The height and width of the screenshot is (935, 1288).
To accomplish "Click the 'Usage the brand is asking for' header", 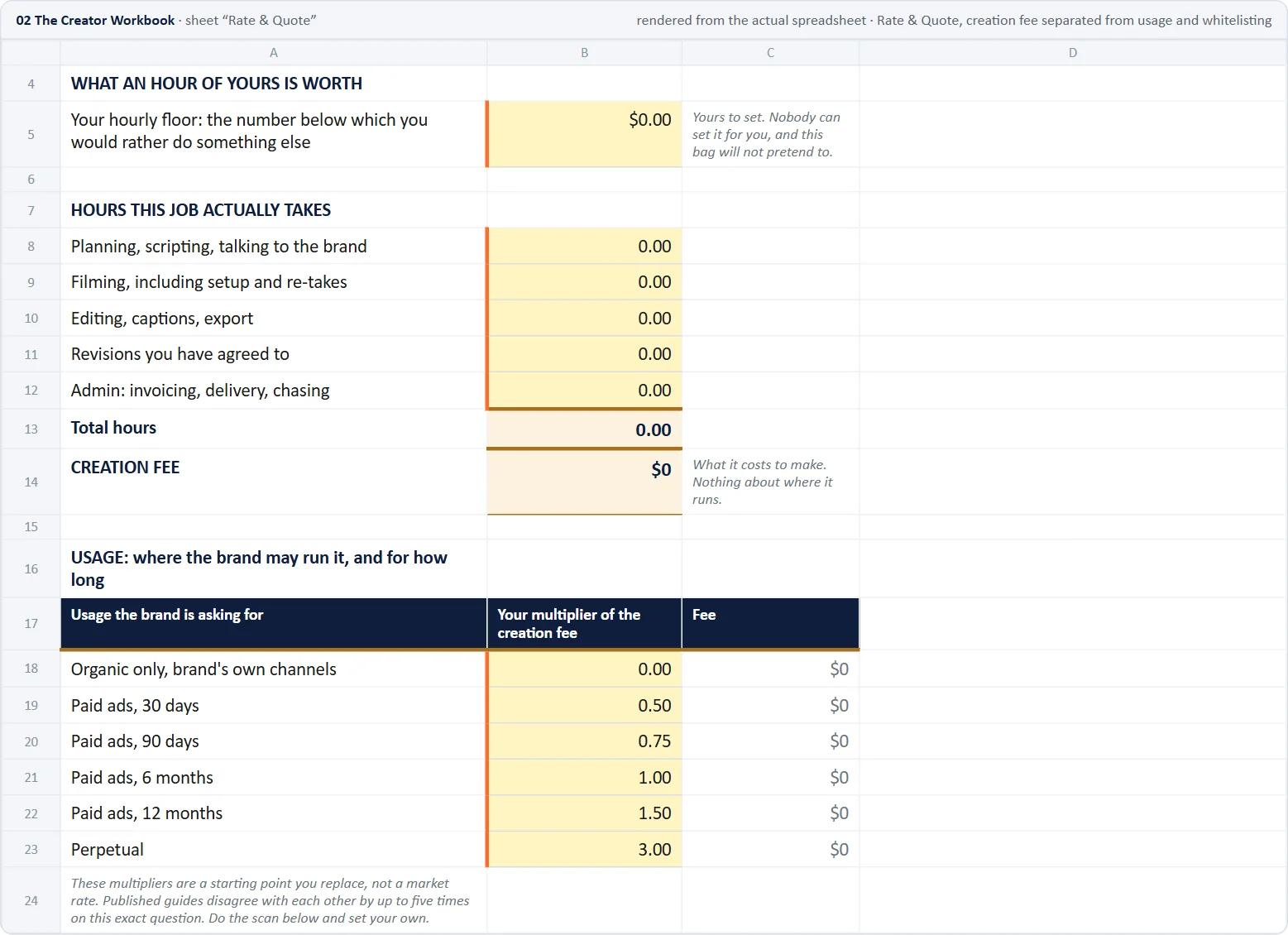I will (x=274, y=623).
